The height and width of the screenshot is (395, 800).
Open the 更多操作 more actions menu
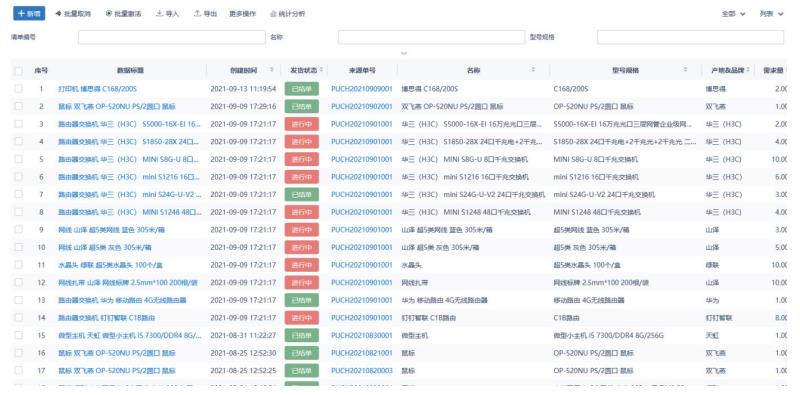tap(242, 14)
